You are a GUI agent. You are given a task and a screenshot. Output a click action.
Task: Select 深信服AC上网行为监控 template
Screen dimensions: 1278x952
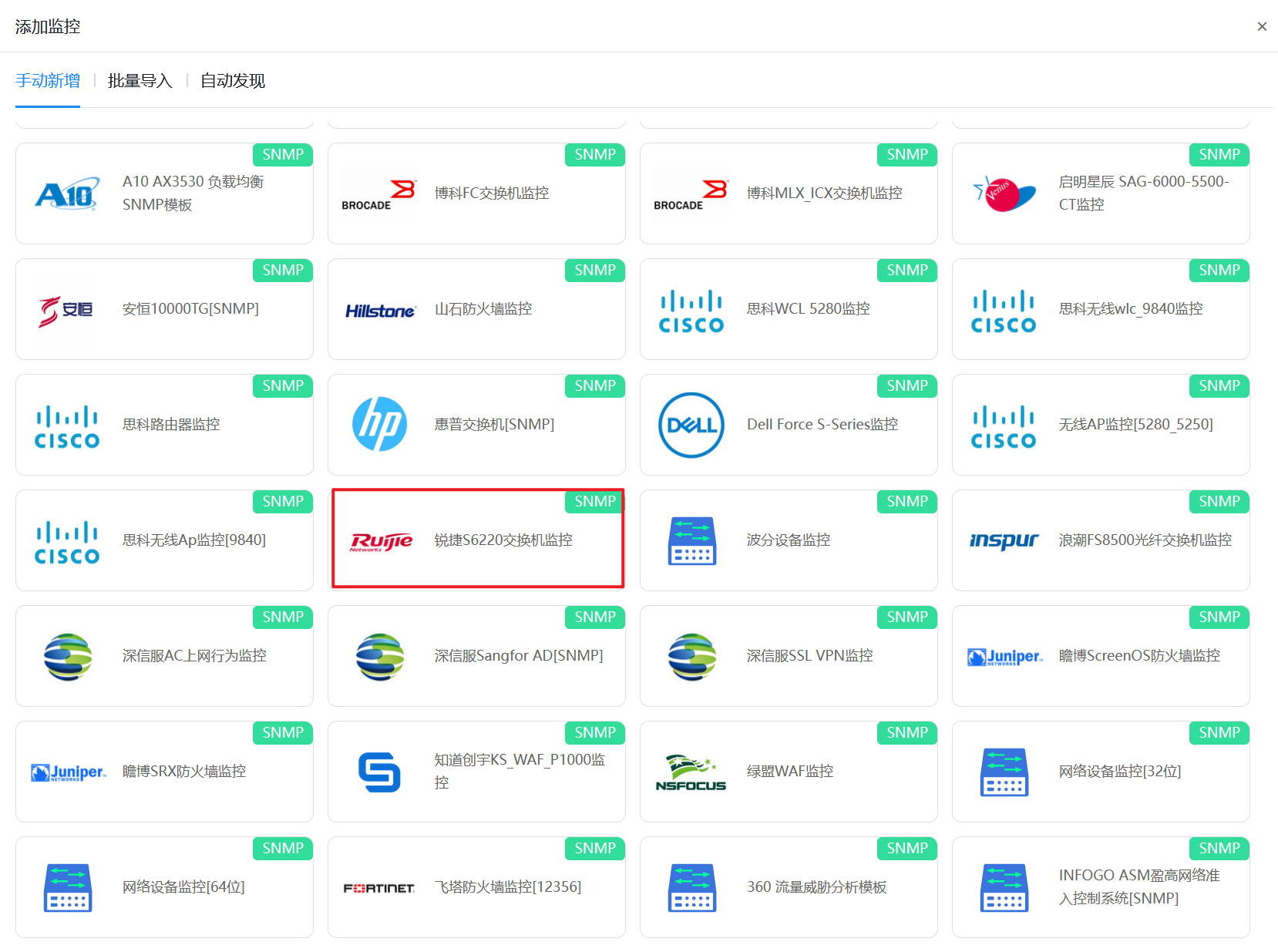[164, 656]
